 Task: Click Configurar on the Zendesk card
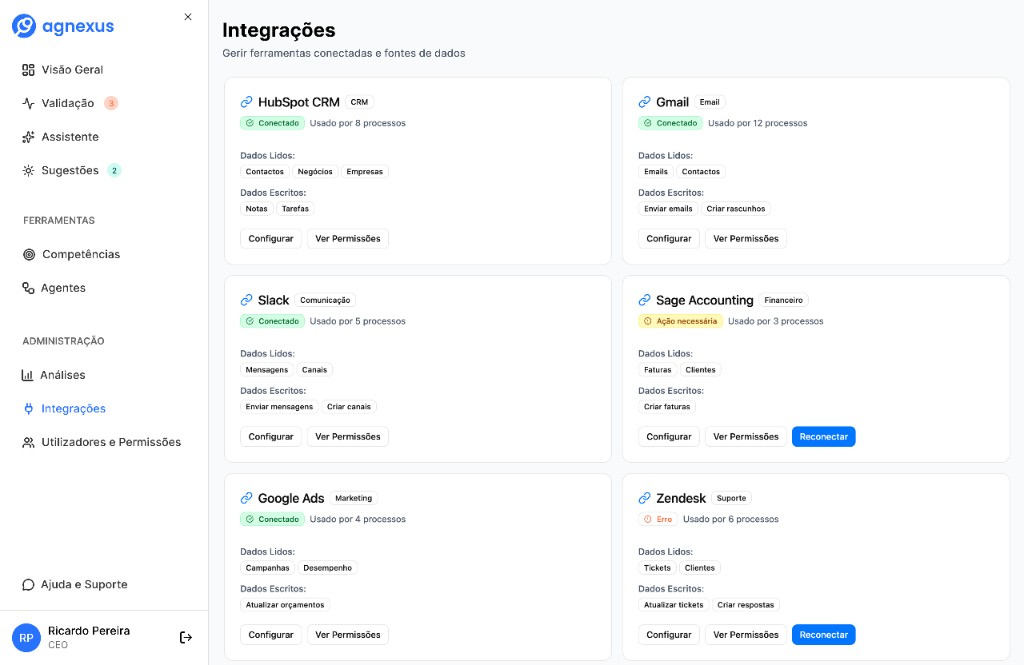(669, 634)
